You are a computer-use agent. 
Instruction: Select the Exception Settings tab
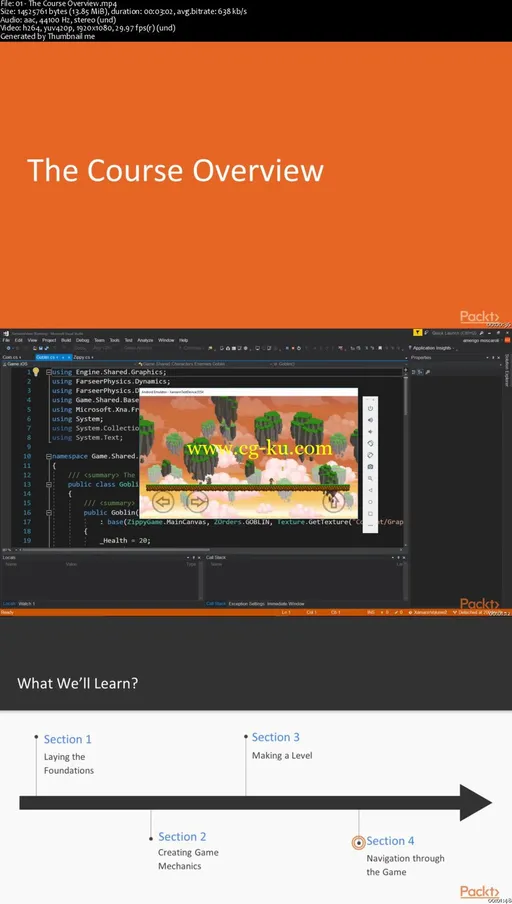point(246,604)
